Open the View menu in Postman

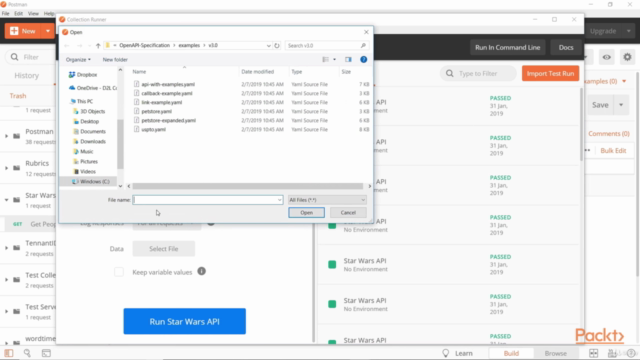(x=33, y=13)
